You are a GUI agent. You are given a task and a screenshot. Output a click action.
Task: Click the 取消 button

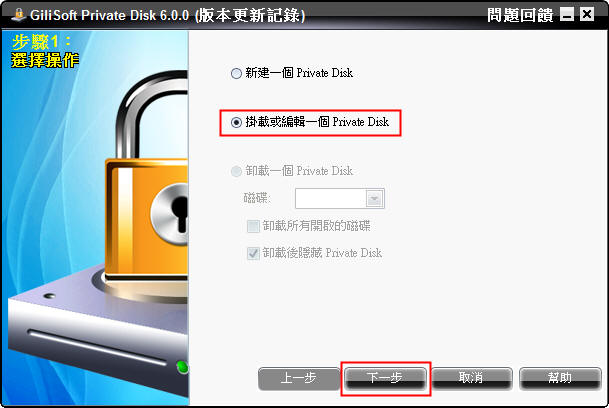[472, 378]
